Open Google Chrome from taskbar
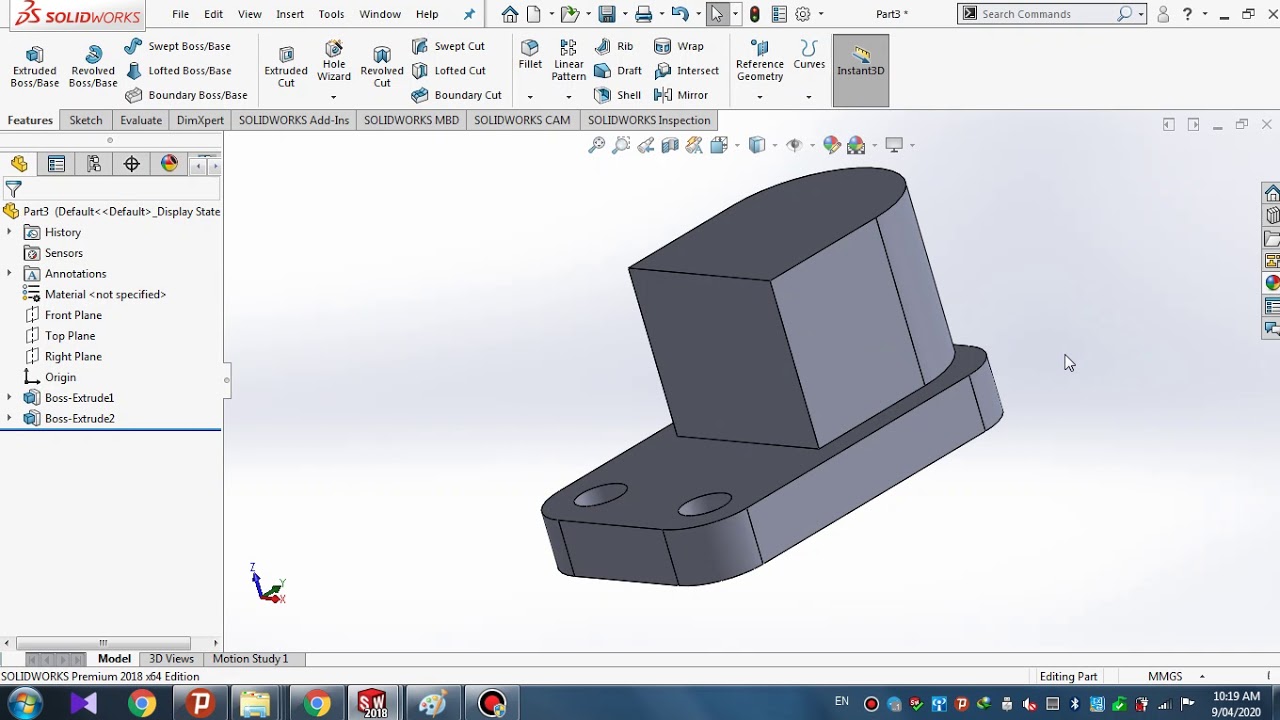The height and width of the screenshot is (720, 1280). [142, 704]
